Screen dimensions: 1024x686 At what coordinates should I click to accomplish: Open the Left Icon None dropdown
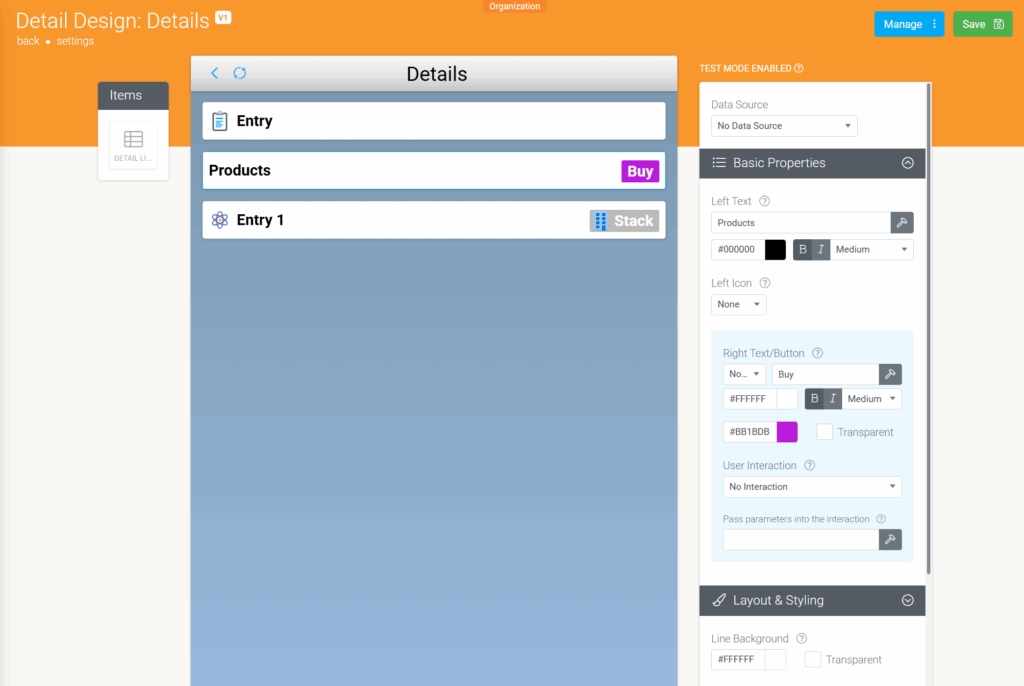click(739, 304)
